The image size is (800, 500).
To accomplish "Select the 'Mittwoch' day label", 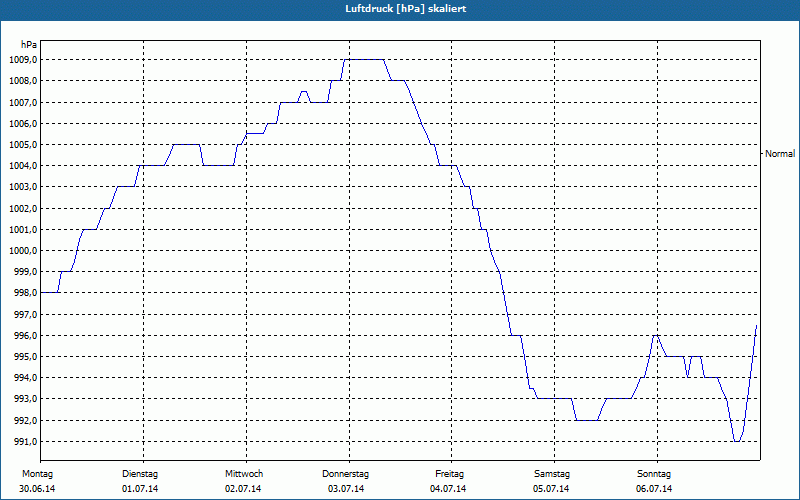I will coord(244,474).
